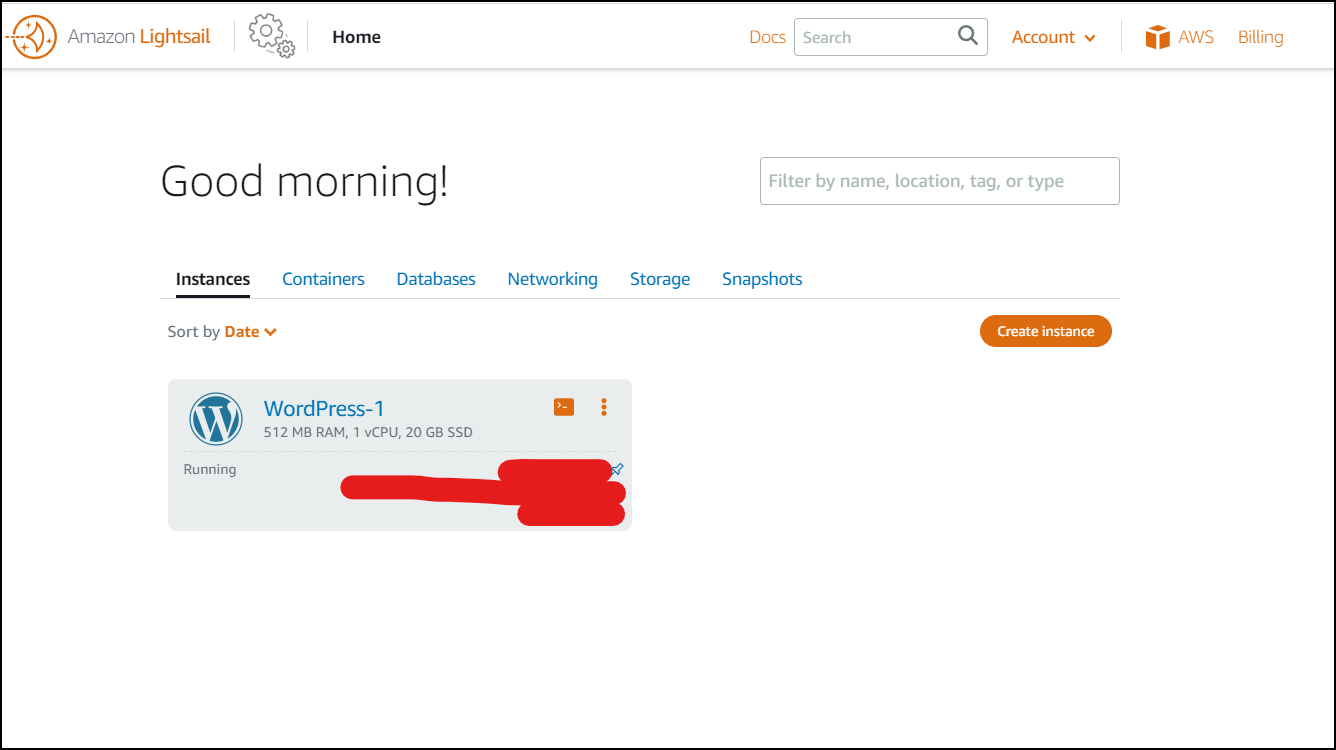Switch to the Containers tab
Image resolution: width=1336 pixels, height=750 pixels.
click(323, 279)
